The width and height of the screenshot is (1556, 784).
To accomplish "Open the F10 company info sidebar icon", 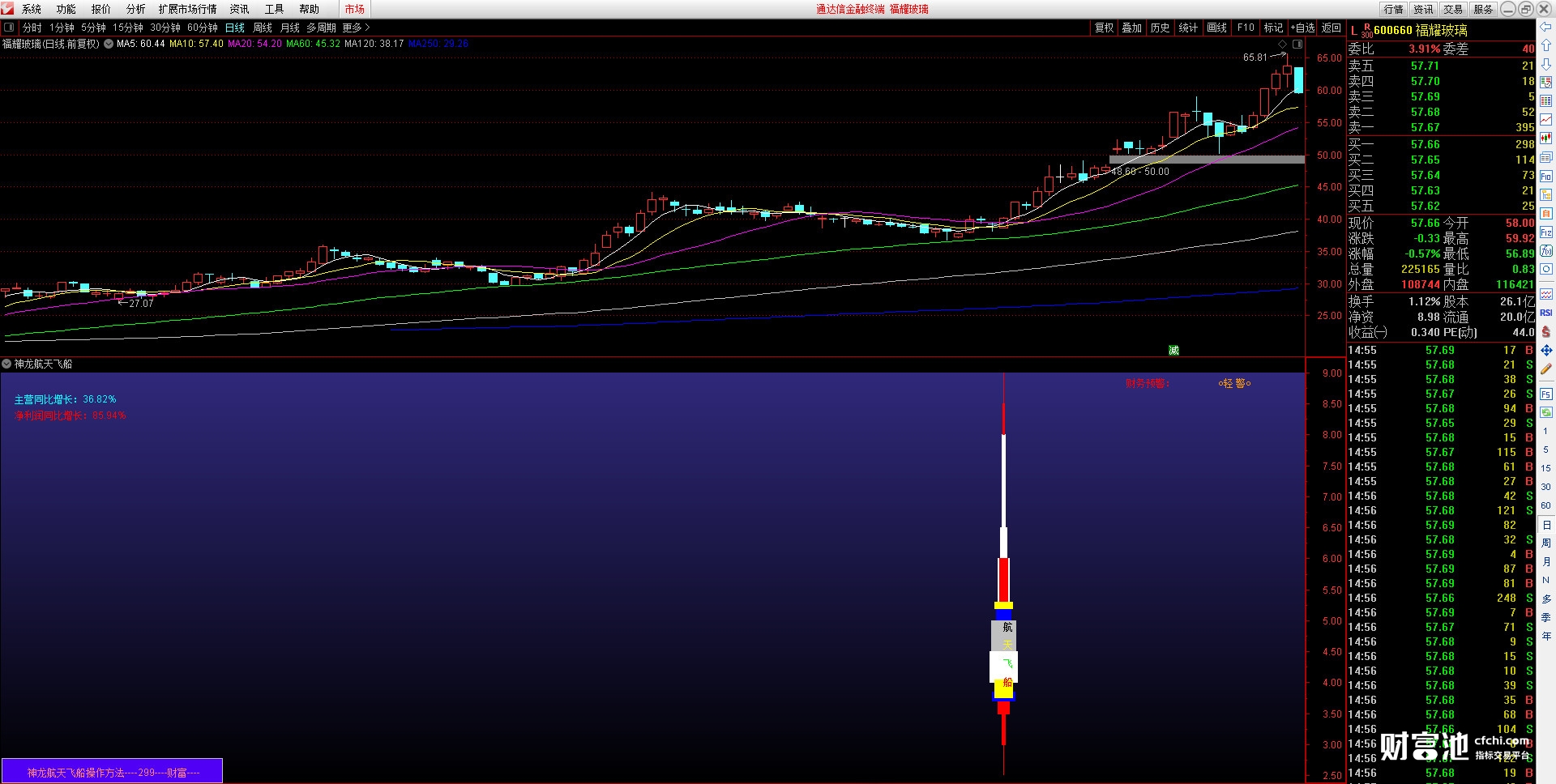I will click(x=1546, y=176).
